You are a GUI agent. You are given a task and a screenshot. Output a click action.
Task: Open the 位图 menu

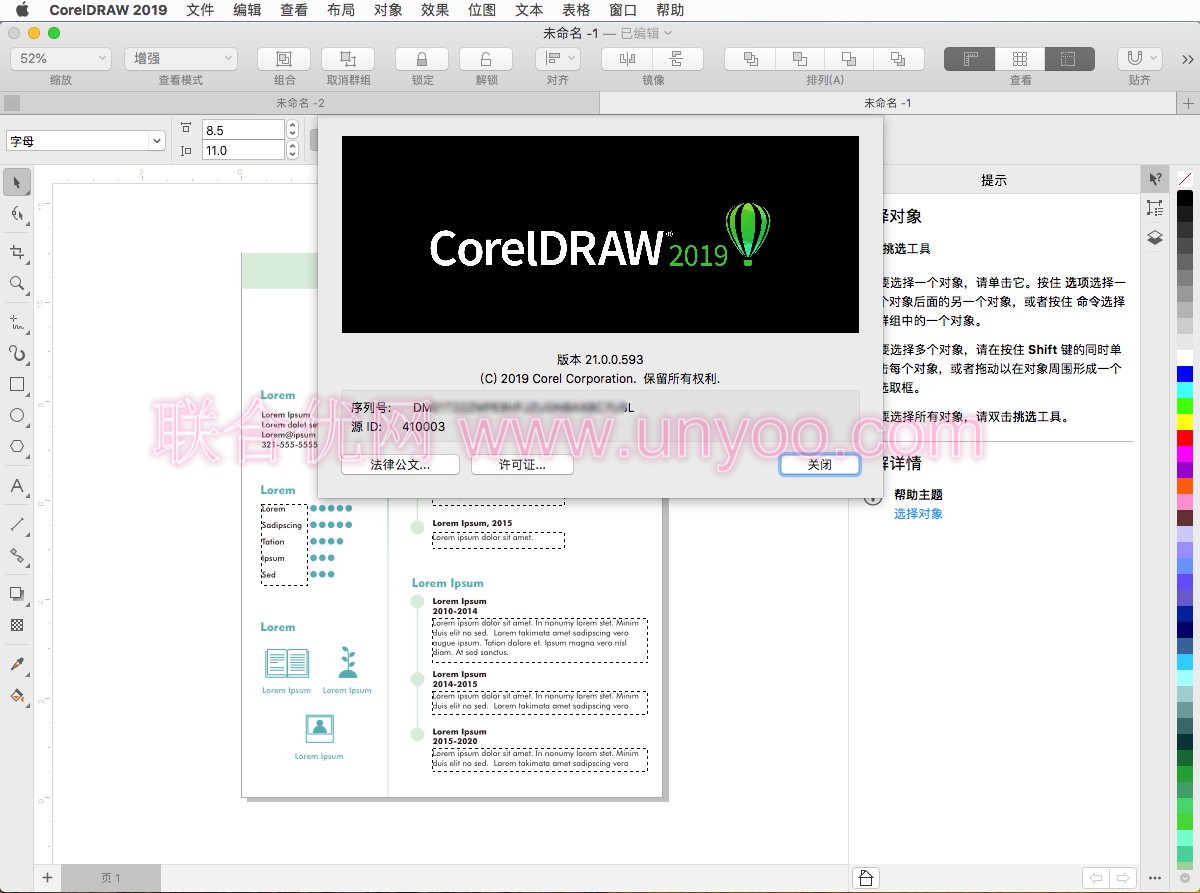click(482, 10)
